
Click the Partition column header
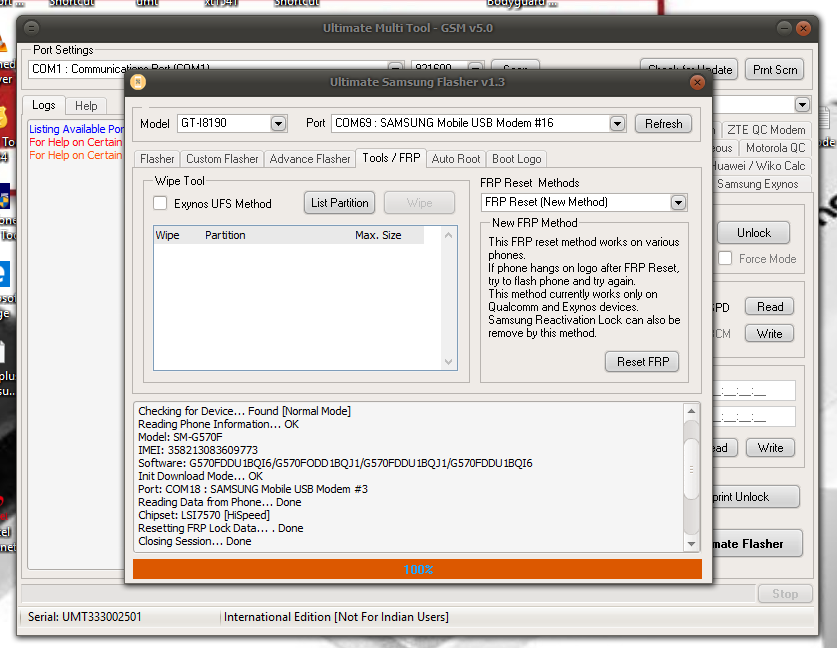[225, 235]
